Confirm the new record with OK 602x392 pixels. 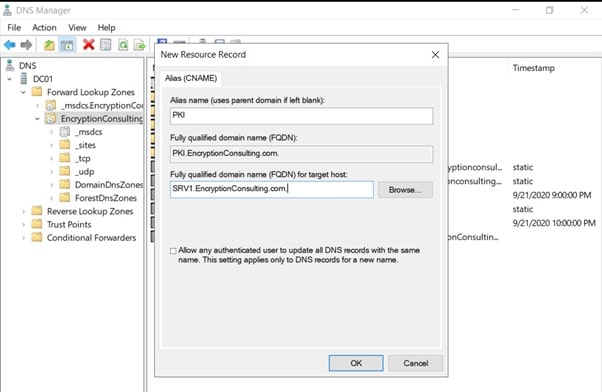(x=356, y=363)
